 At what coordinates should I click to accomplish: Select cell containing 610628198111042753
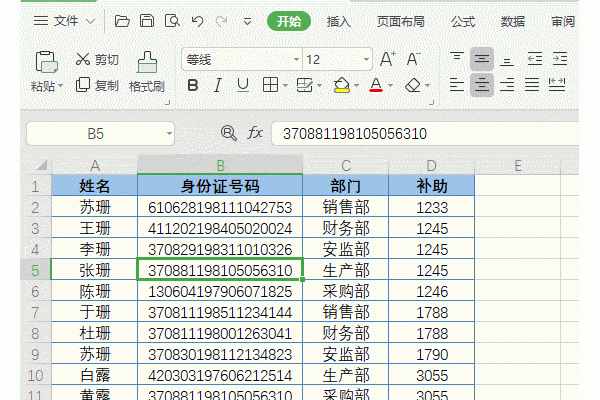pyautogui.click(x=220, y=207)
